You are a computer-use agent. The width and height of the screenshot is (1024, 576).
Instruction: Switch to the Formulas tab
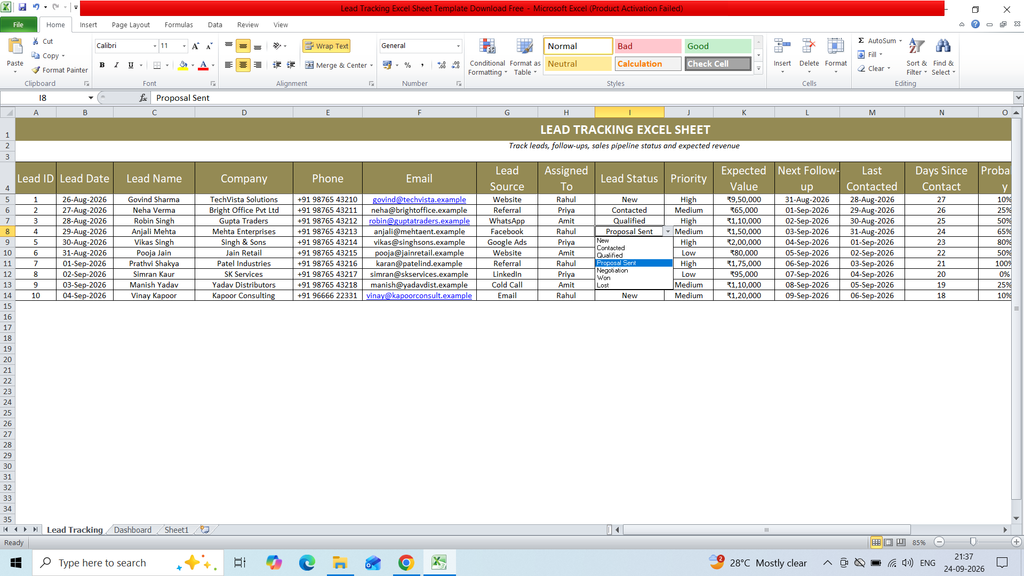[x=178, y=25]
